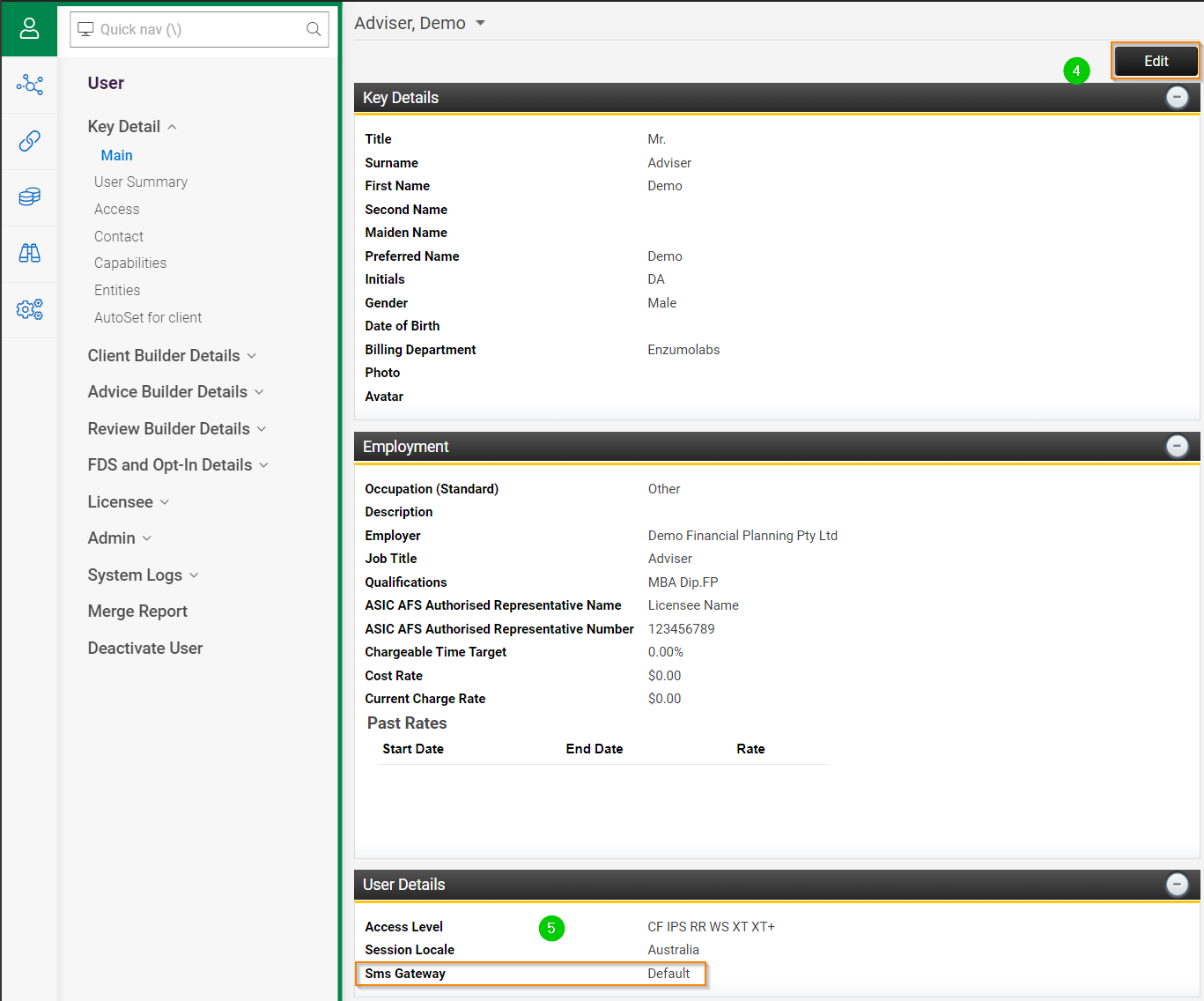Click the CF IPS RR WS XT XT+ access level

tap(711, 927)
